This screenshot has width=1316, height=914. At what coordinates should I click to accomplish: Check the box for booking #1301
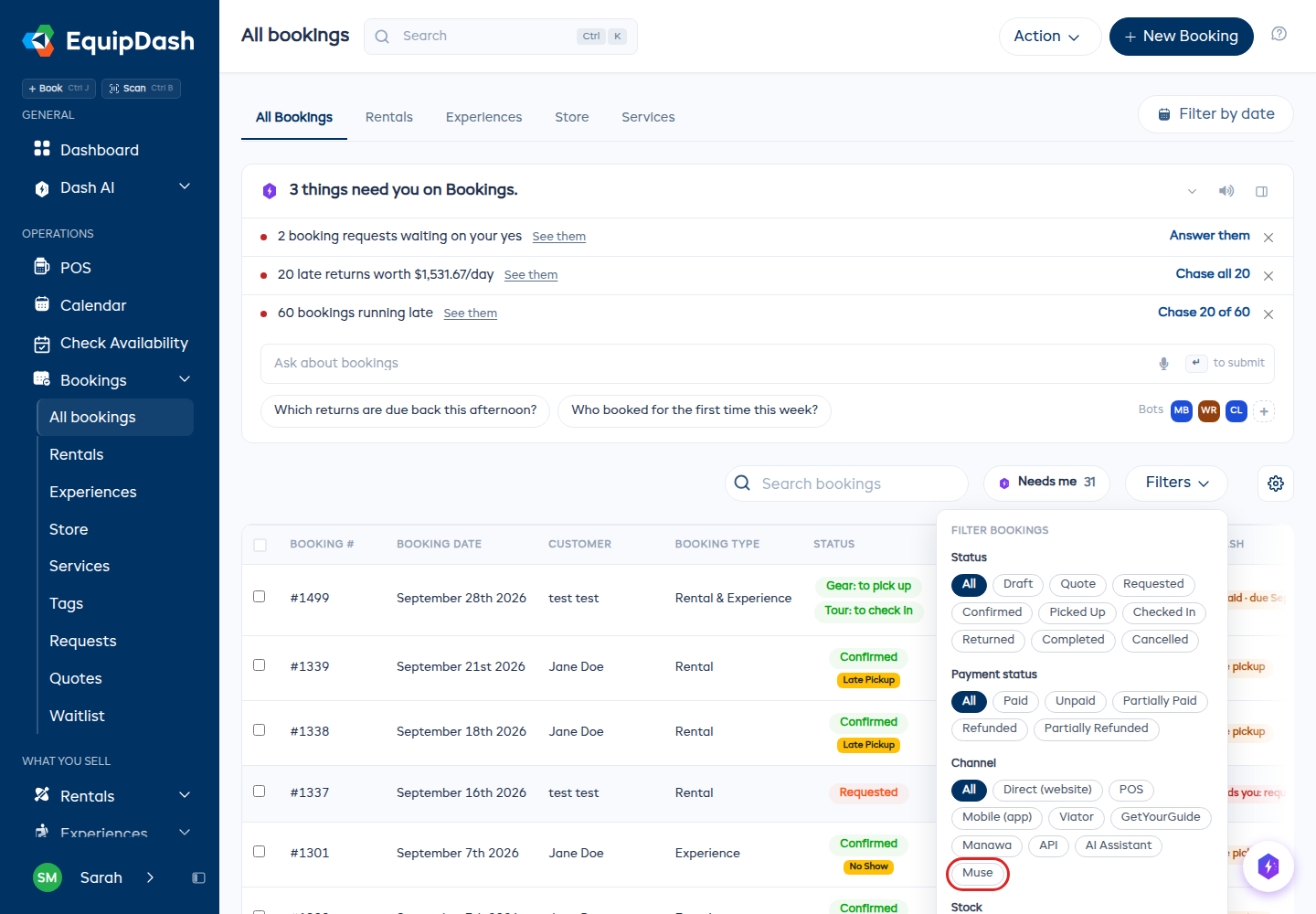point(260,851)
